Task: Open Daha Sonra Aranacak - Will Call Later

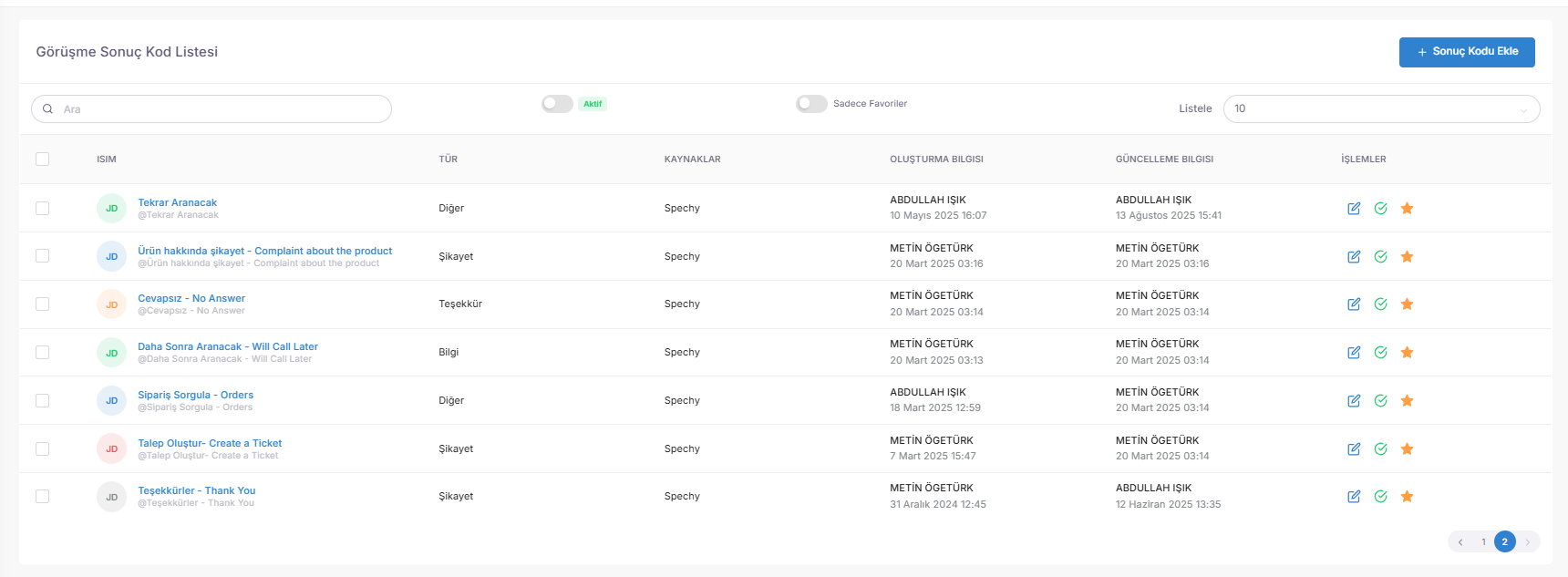Action: click(x=228, y=346)
